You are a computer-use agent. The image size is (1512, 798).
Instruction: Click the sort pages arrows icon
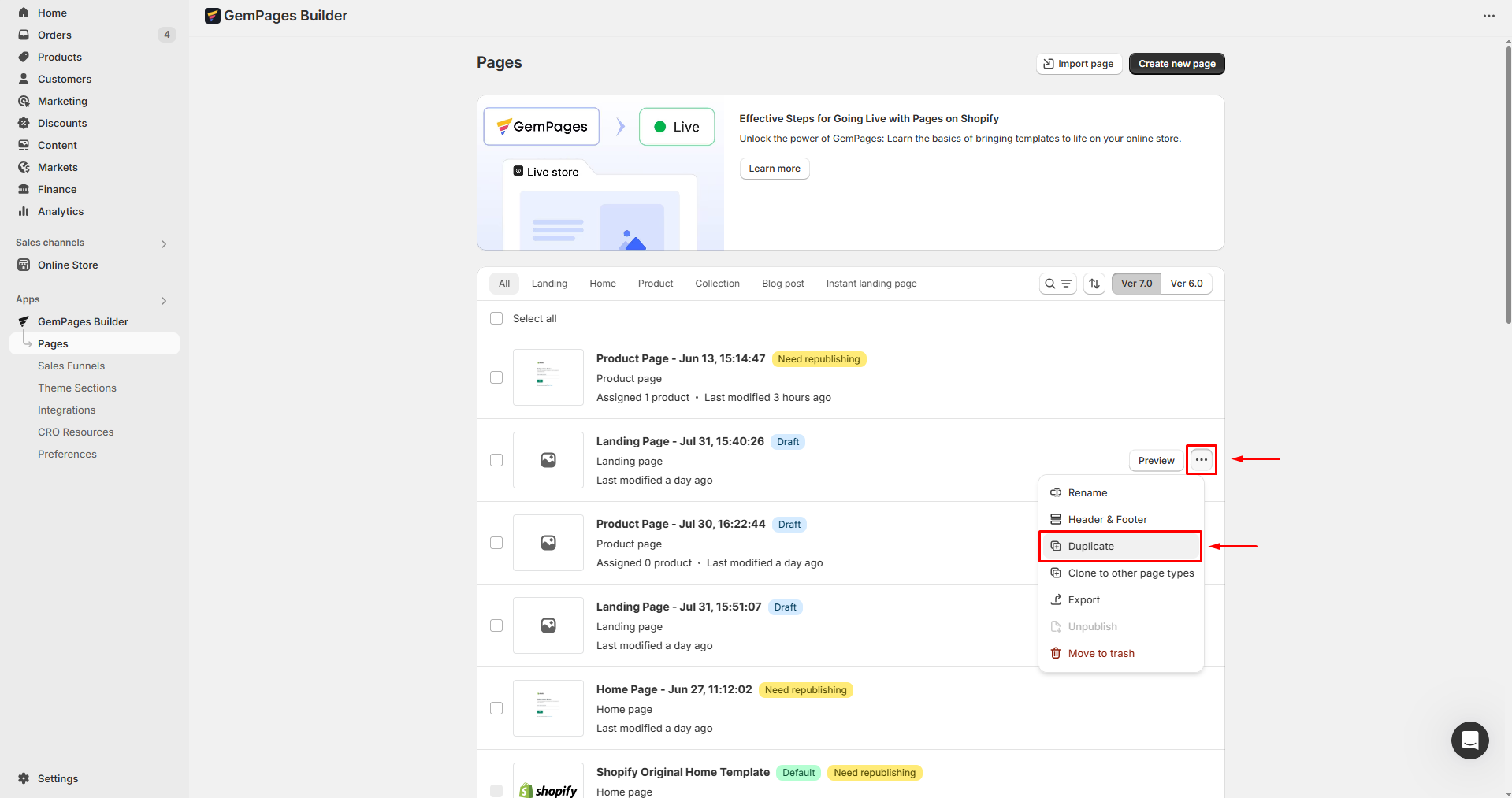point(1094,284)
